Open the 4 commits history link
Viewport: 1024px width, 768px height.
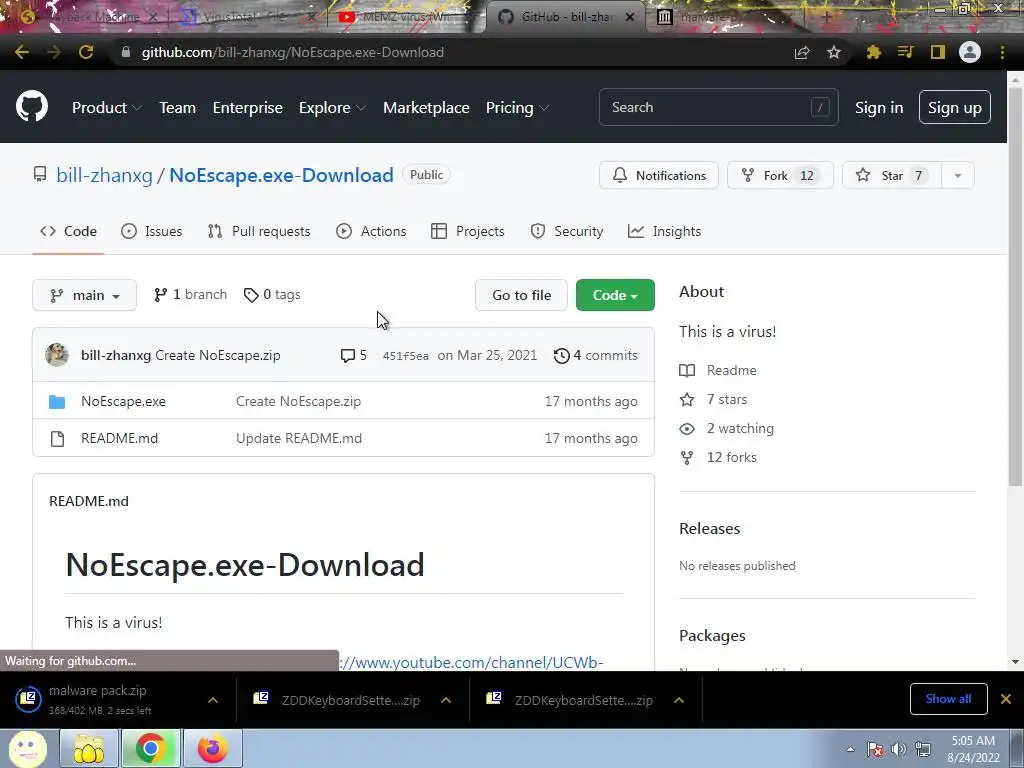pos(596,355)
